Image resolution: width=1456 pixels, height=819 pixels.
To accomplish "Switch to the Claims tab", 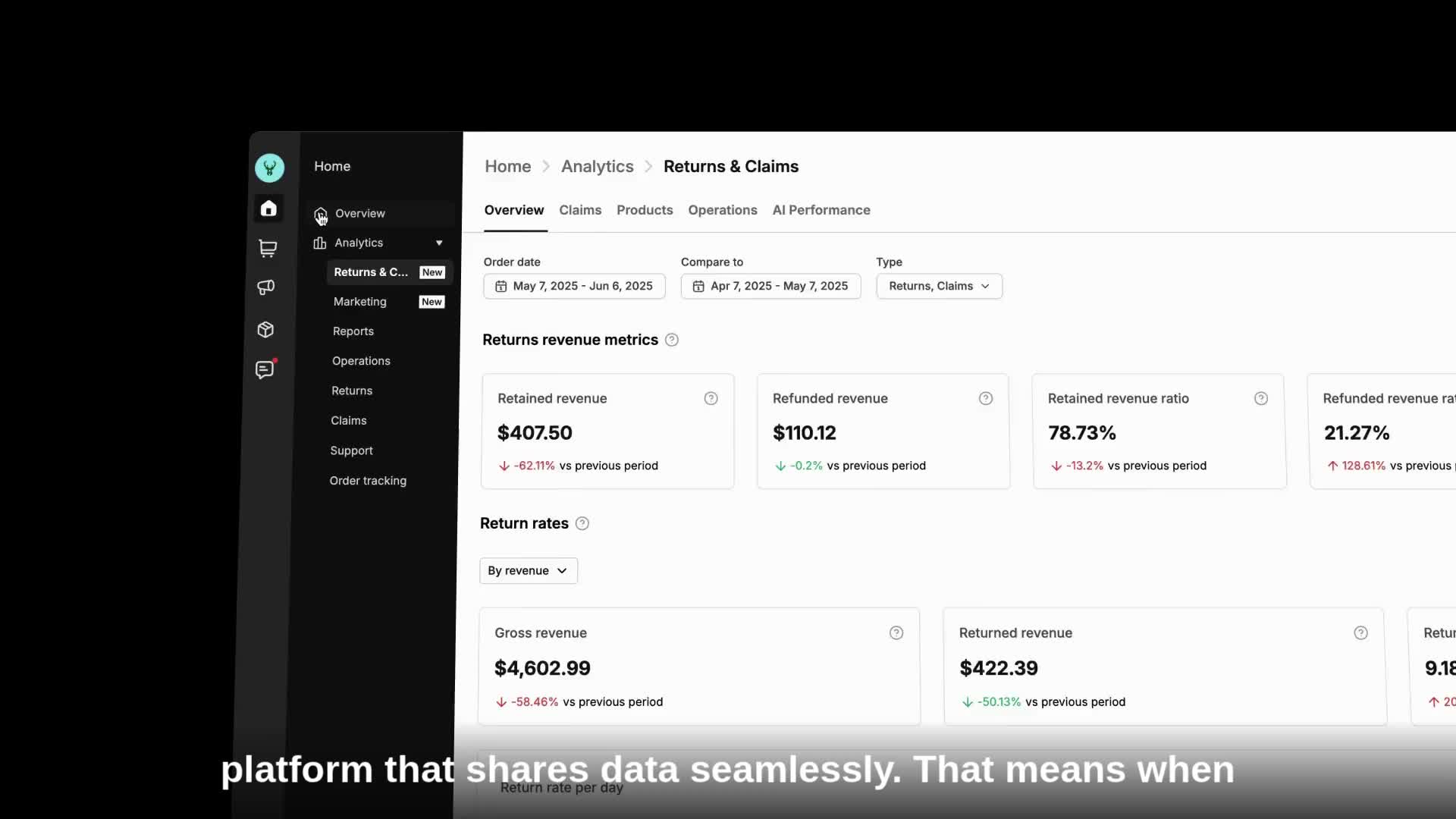I will (580, 210).
